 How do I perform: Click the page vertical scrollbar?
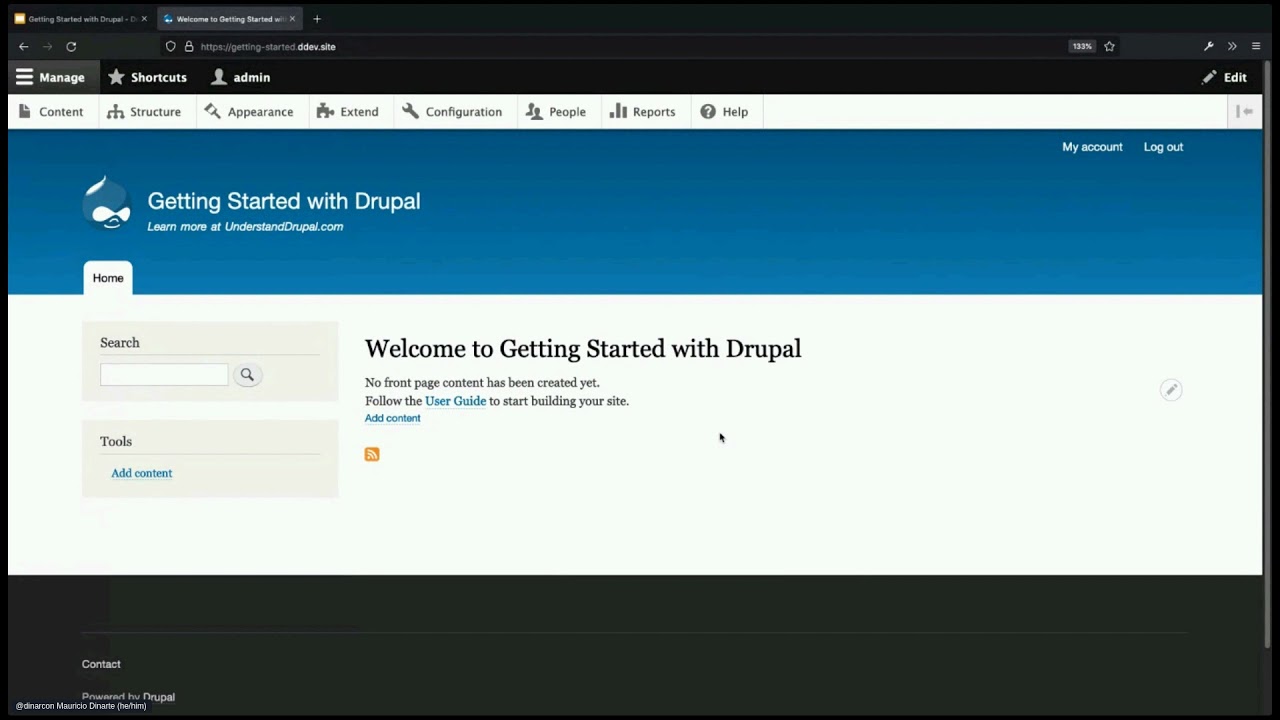point(1269,353)
